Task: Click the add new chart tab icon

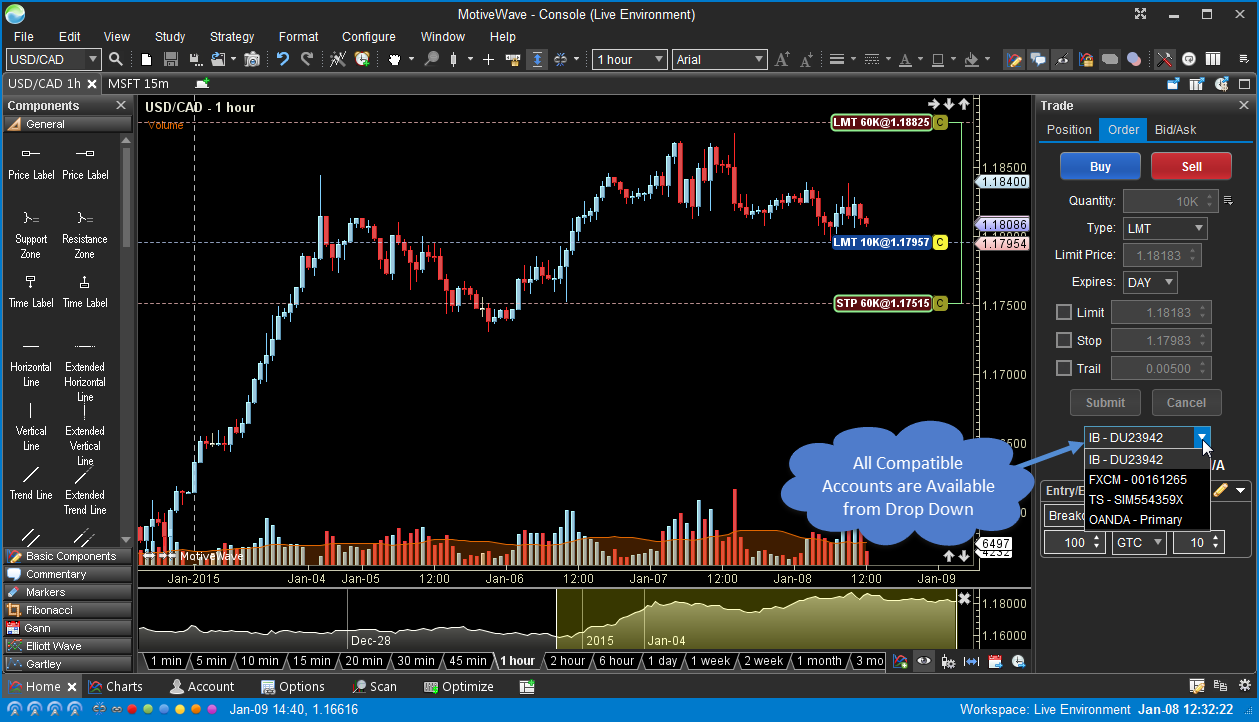Action: coord(203,84)
